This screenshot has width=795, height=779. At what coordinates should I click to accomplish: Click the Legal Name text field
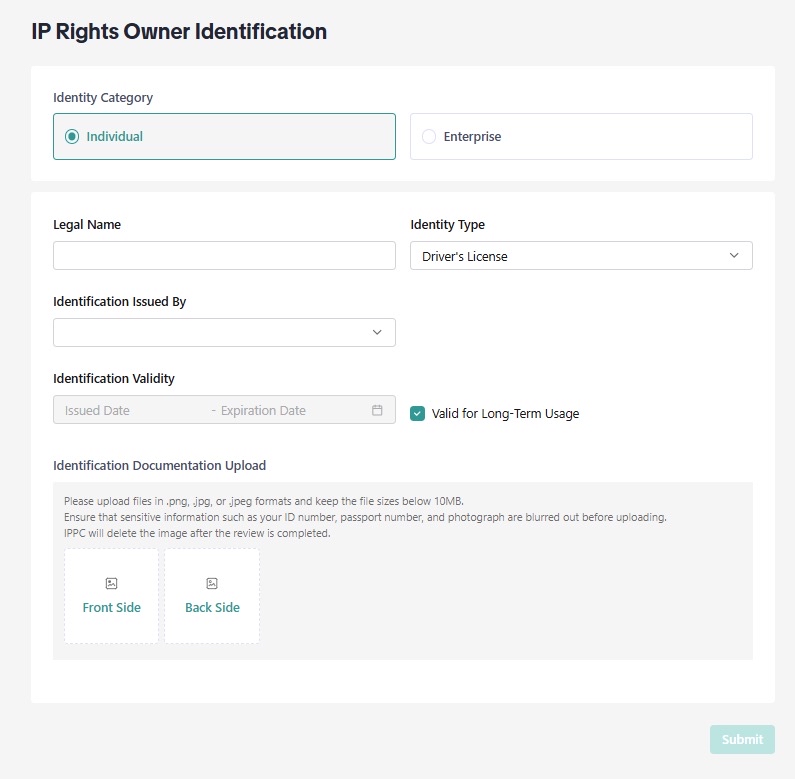tap(224, 256)
